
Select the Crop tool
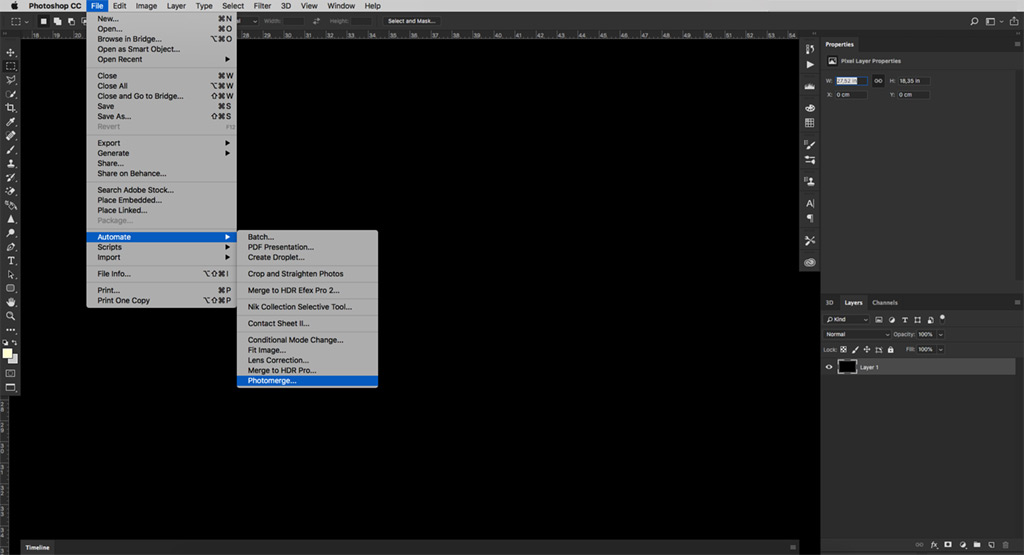[x=11, y=107]
